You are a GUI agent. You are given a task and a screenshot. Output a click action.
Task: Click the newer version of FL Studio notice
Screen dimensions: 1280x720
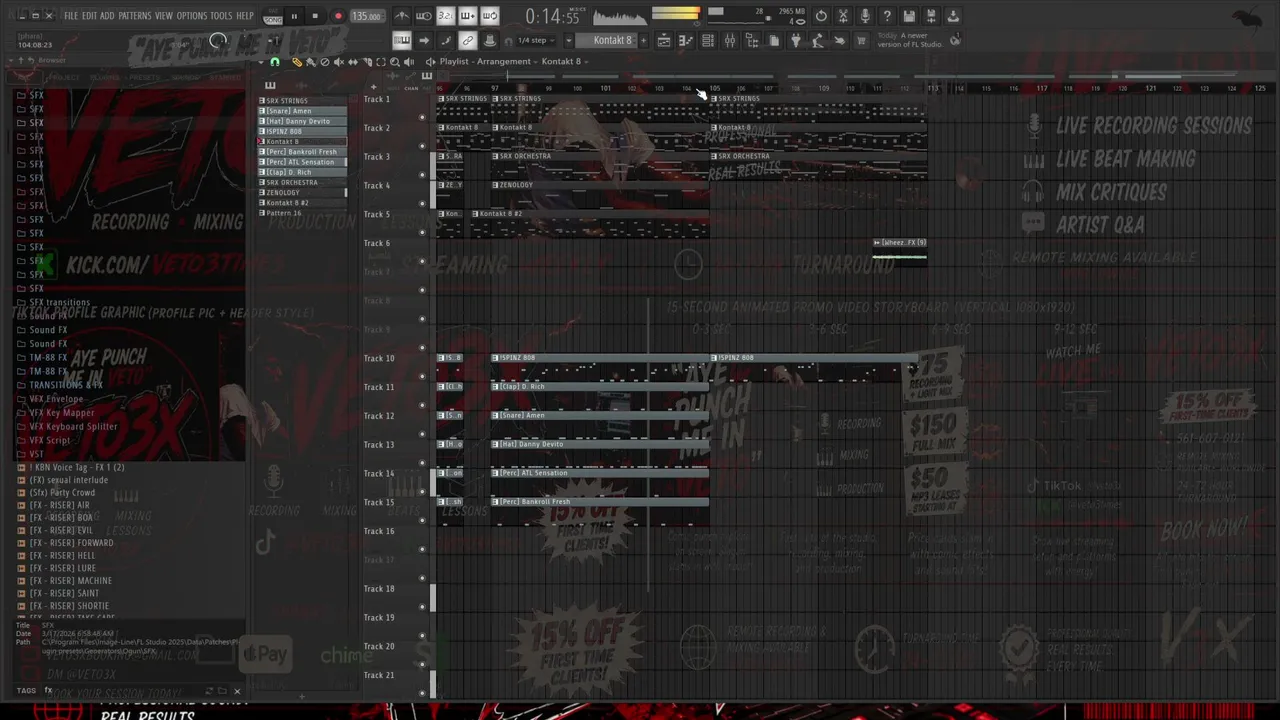[x=910, y=40]
